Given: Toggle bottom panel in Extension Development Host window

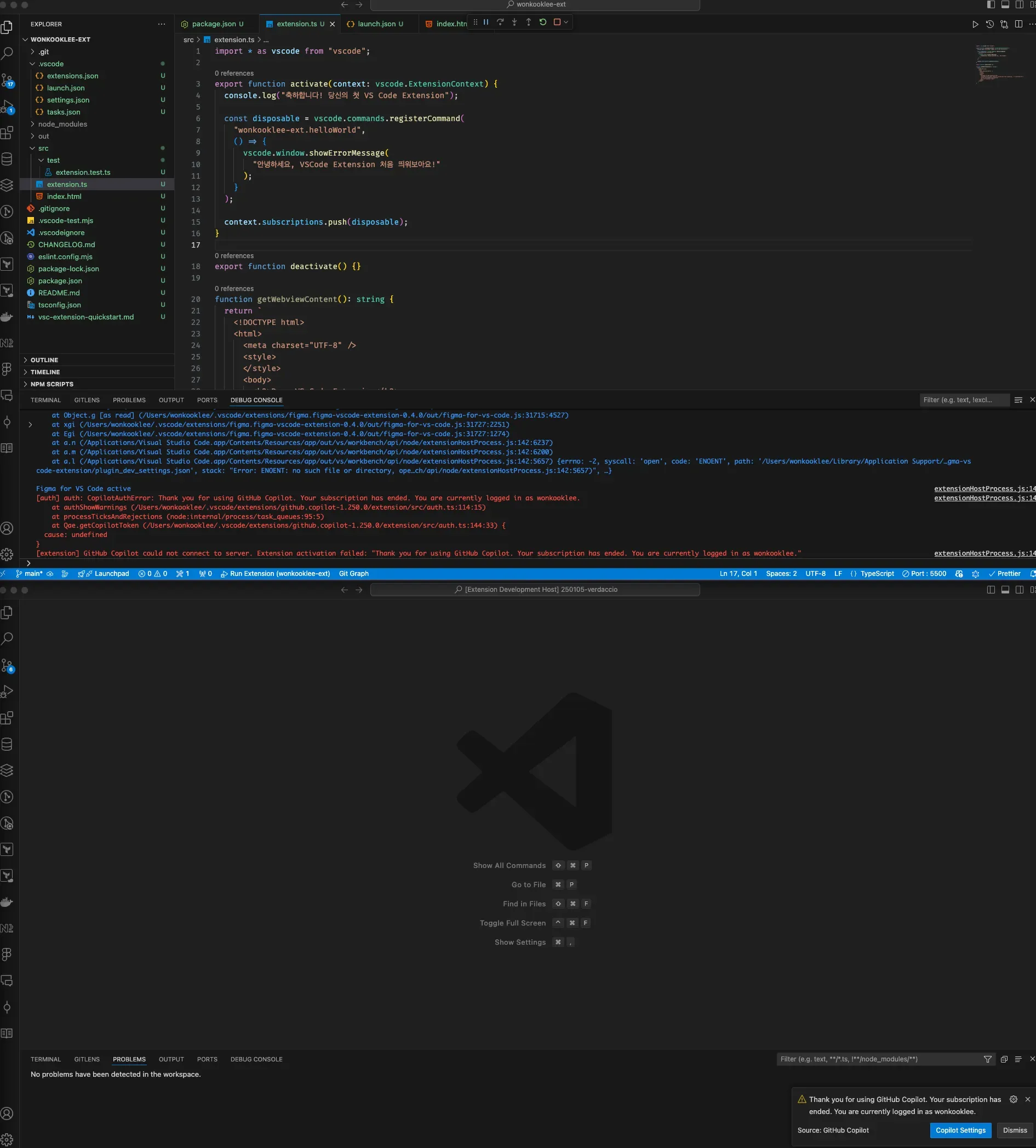Looking at the screenshot, I should pyautogui.click(x=1005, y=590).
